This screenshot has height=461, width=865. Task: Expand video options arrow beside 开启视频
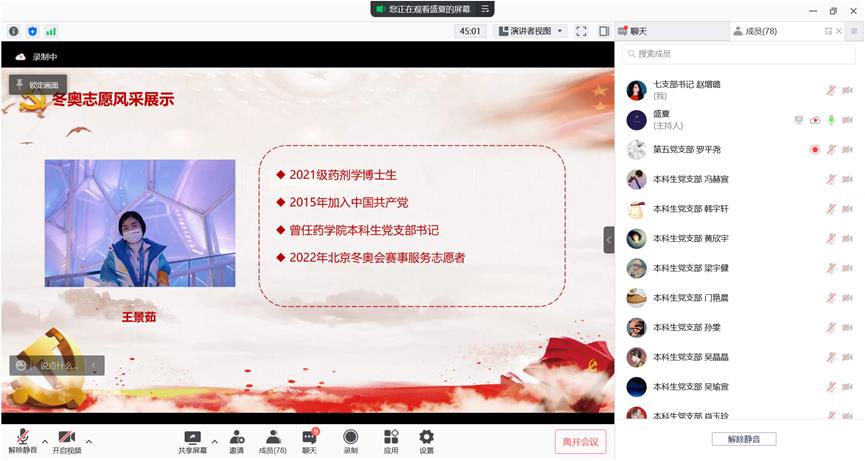[89, 440]
